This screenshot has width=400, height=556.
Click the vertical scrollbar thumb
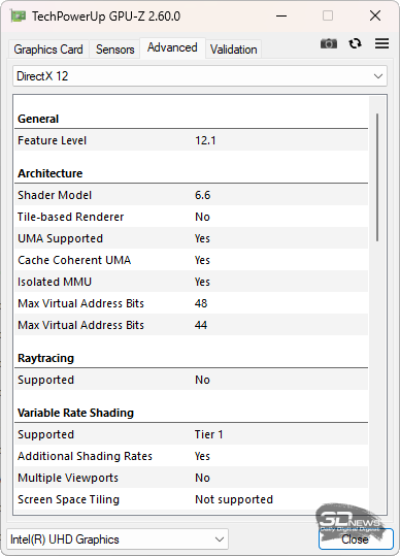tap(377, 177)
